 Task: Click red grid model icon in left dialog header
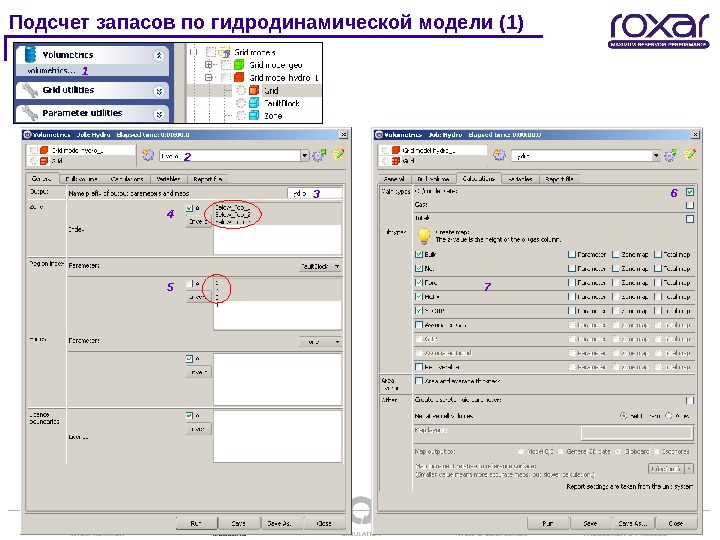(x=44, y=150)
